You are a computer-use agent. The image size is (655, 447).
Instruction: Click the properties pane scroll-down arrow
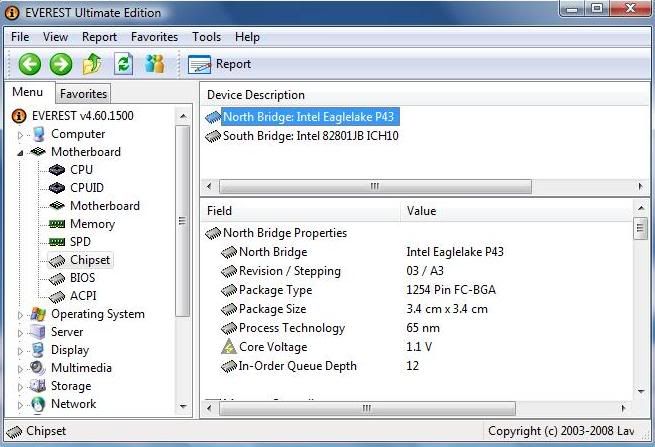click(641, 392)
